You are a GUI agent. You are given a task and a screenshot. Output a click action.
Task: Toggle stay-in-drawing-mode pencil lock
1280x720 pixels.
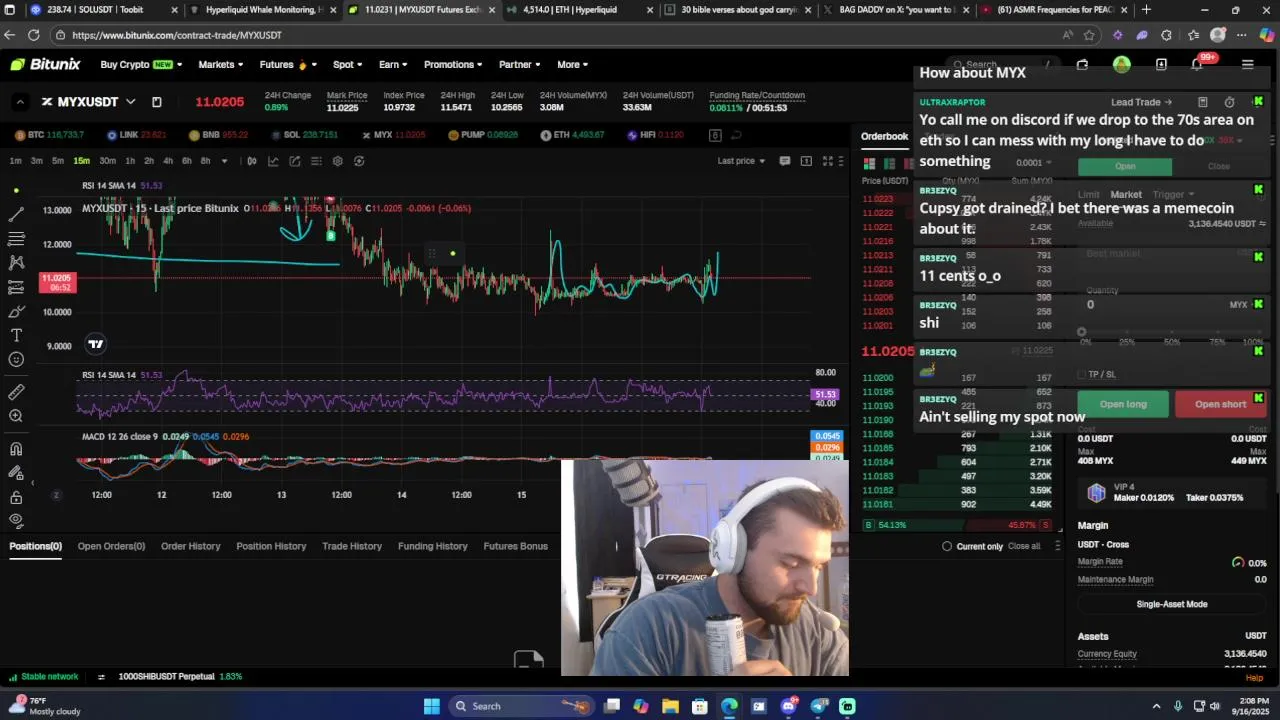pyautogui.click(x=16, y=473)
